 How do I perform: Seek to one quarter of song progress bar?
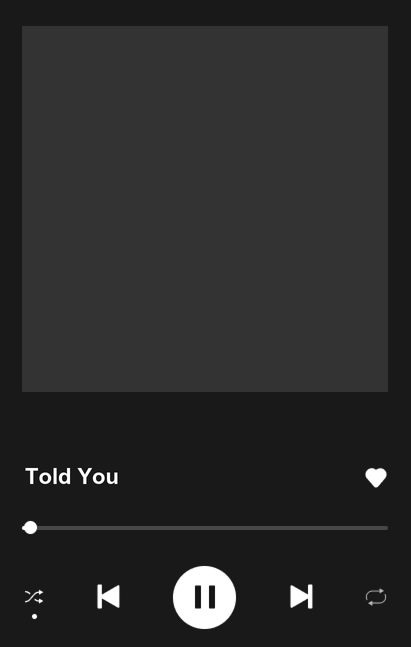point(113,528)
